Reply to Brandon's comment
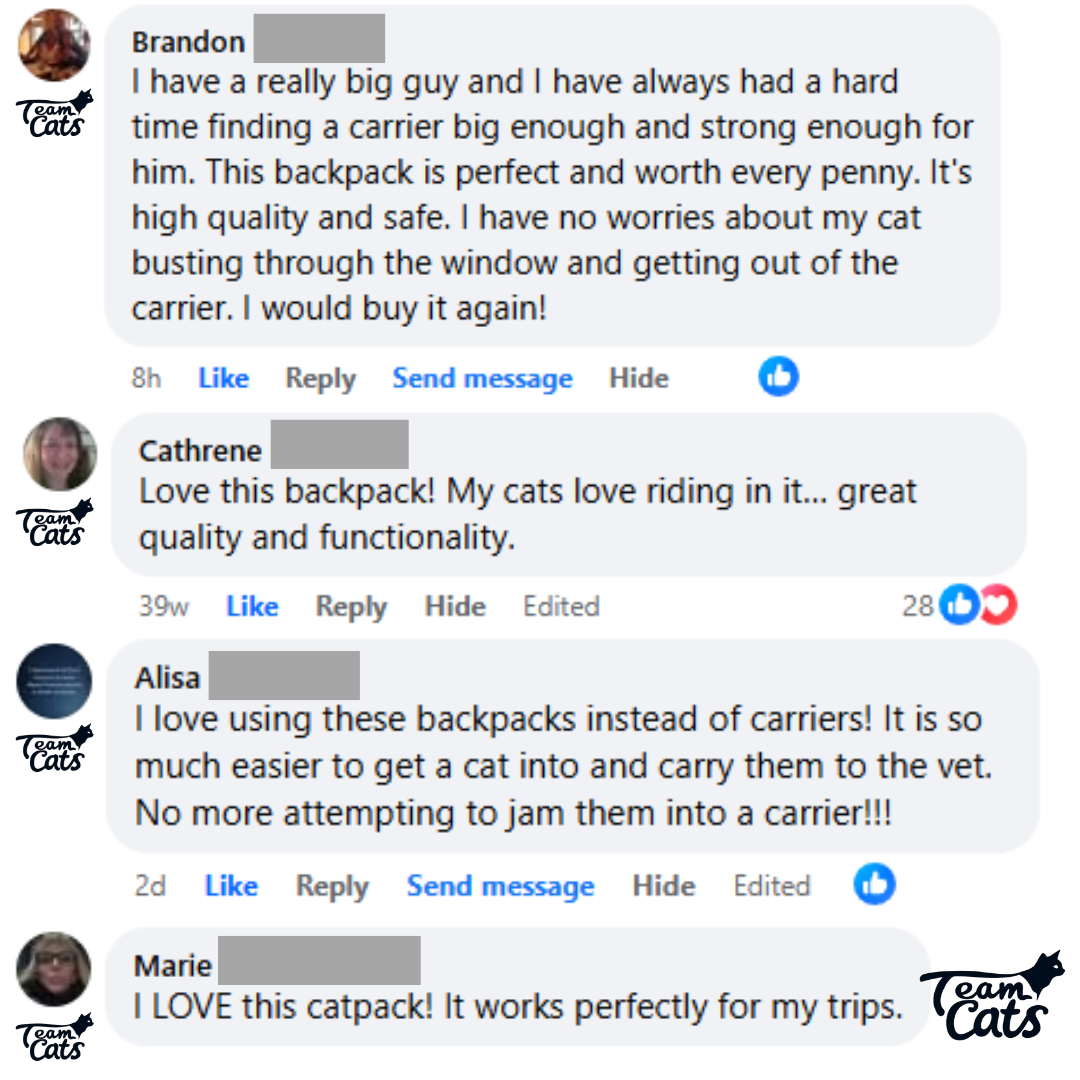Image resolution: width=1080 pixels, height=1080 pixels. 321,379
